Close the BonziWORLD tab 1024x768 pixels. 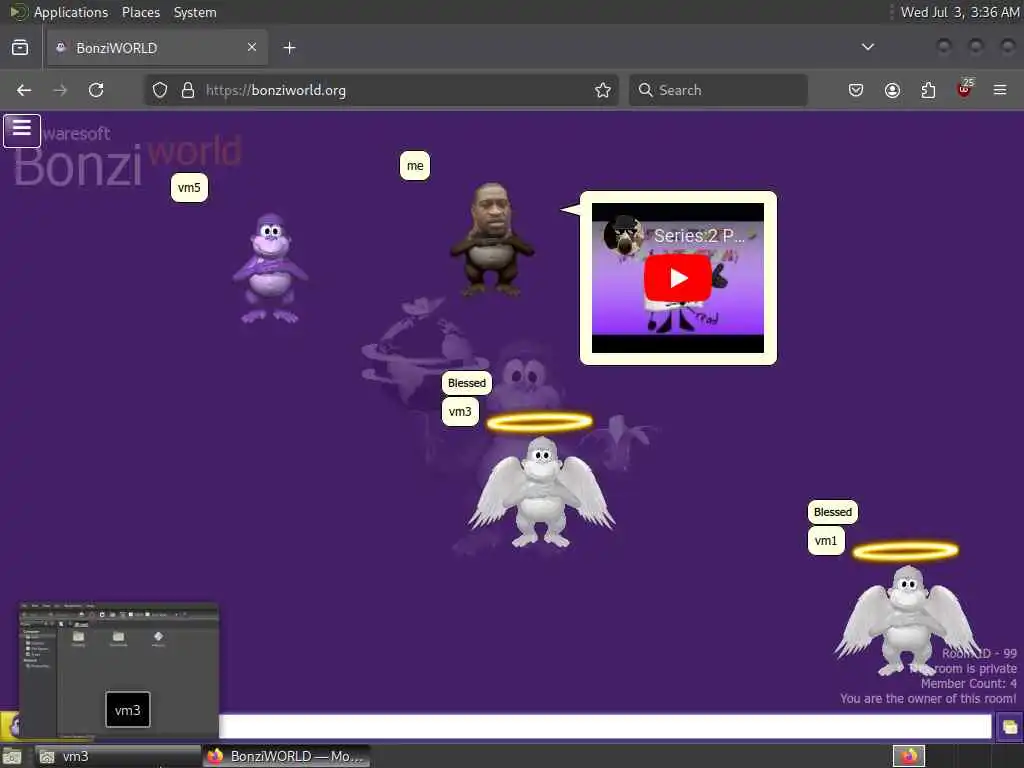[252, 47]
